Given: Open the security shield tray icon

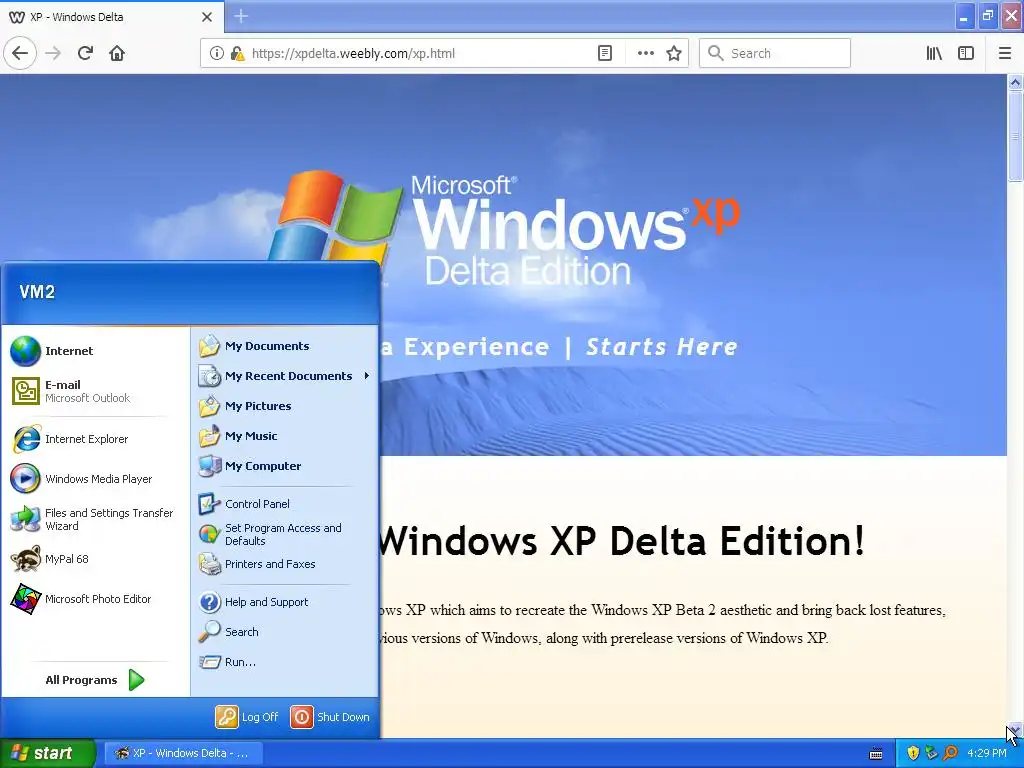Looking at the screenshot, I should pyautogui.click(x=913, y=754).
